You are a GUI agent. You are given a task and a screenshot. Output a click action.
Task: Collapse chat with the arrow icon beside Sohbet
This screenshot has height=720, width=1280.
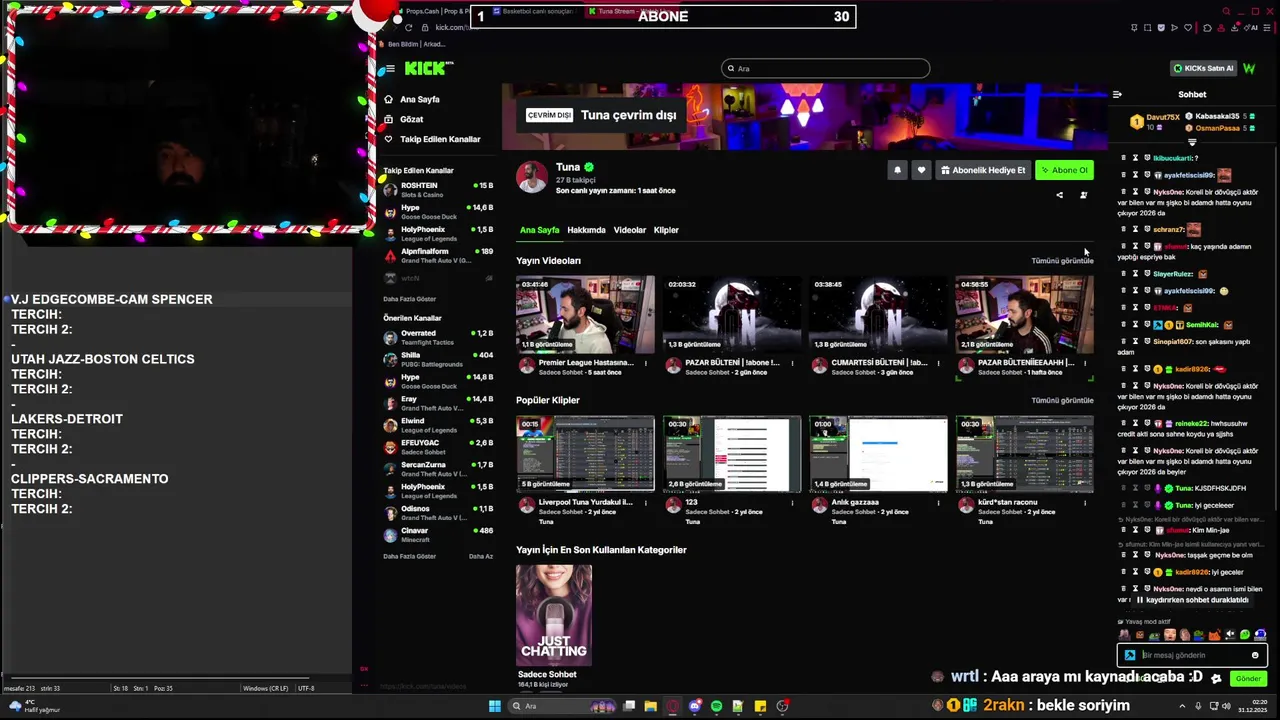(x=1117, y=94)
